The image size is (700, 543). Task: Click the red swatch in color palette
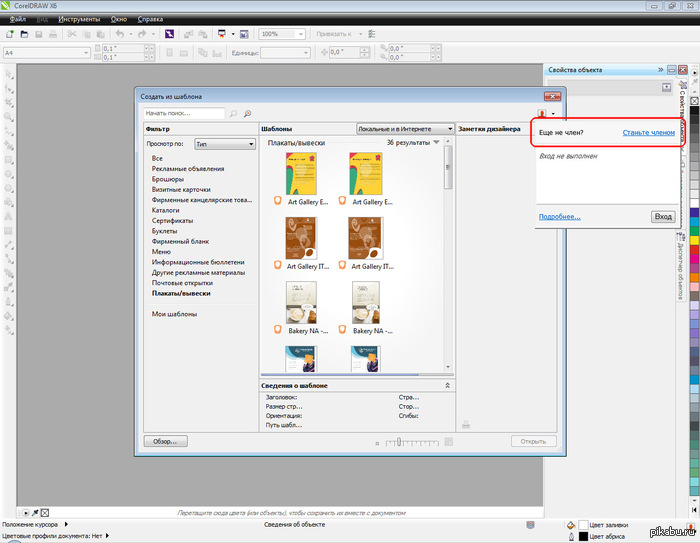[x=695, y=250]
